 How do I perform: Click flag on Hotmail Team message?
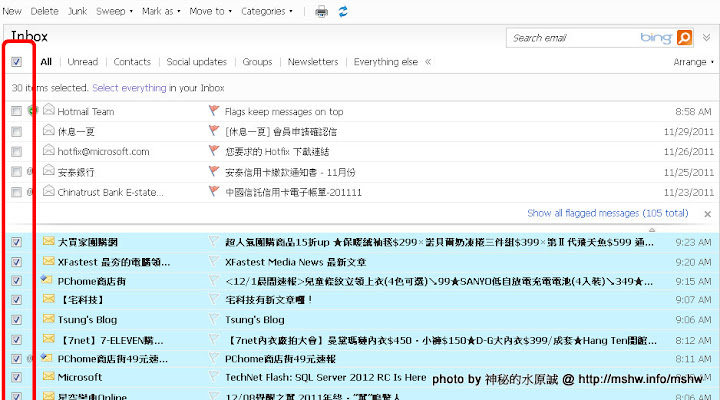(214, 111)
